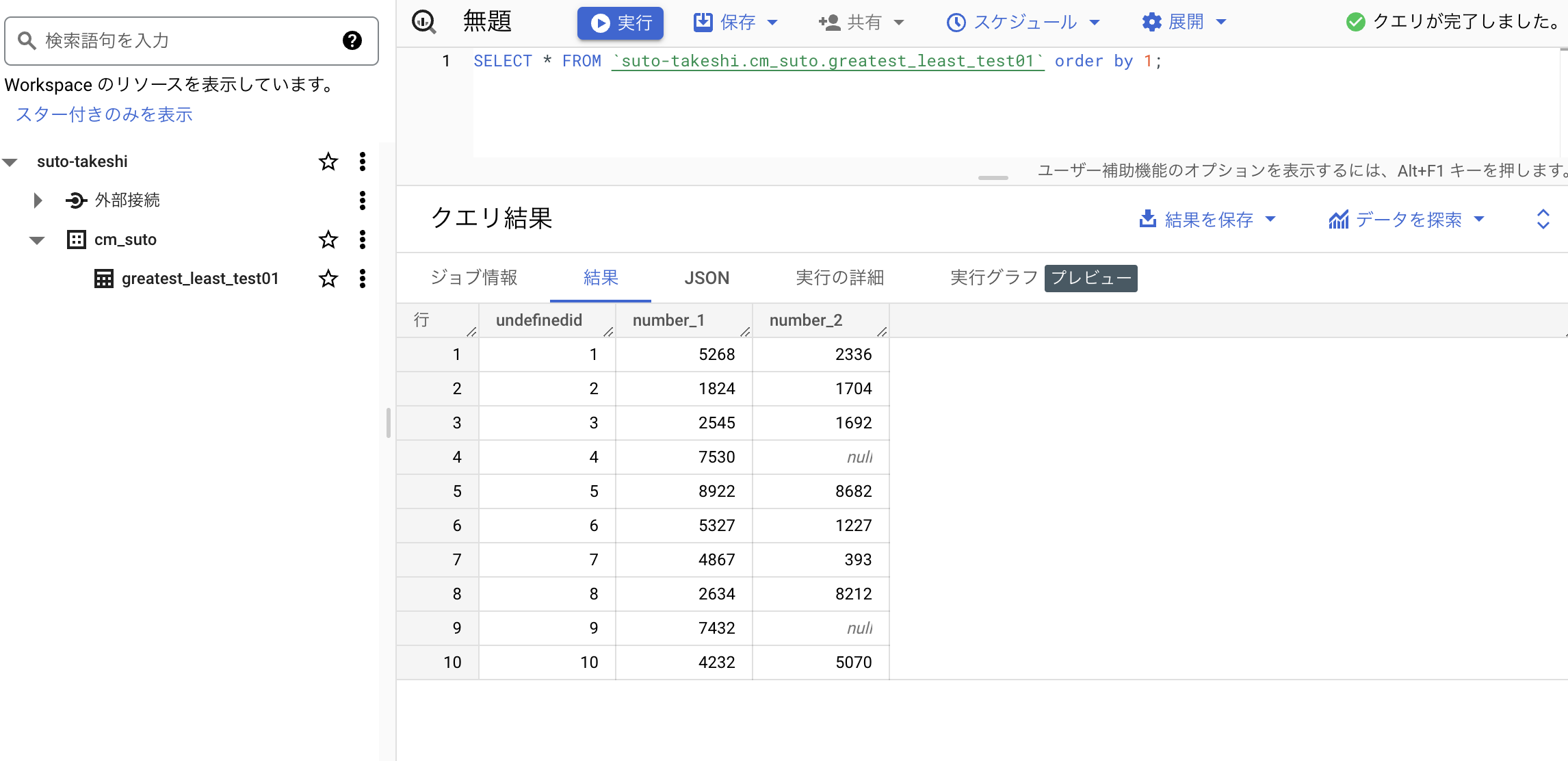The height and width of the screenshot is (761, 1568).
Task: Open the 共有 share dropdown
Action: (x=899, y=23)
